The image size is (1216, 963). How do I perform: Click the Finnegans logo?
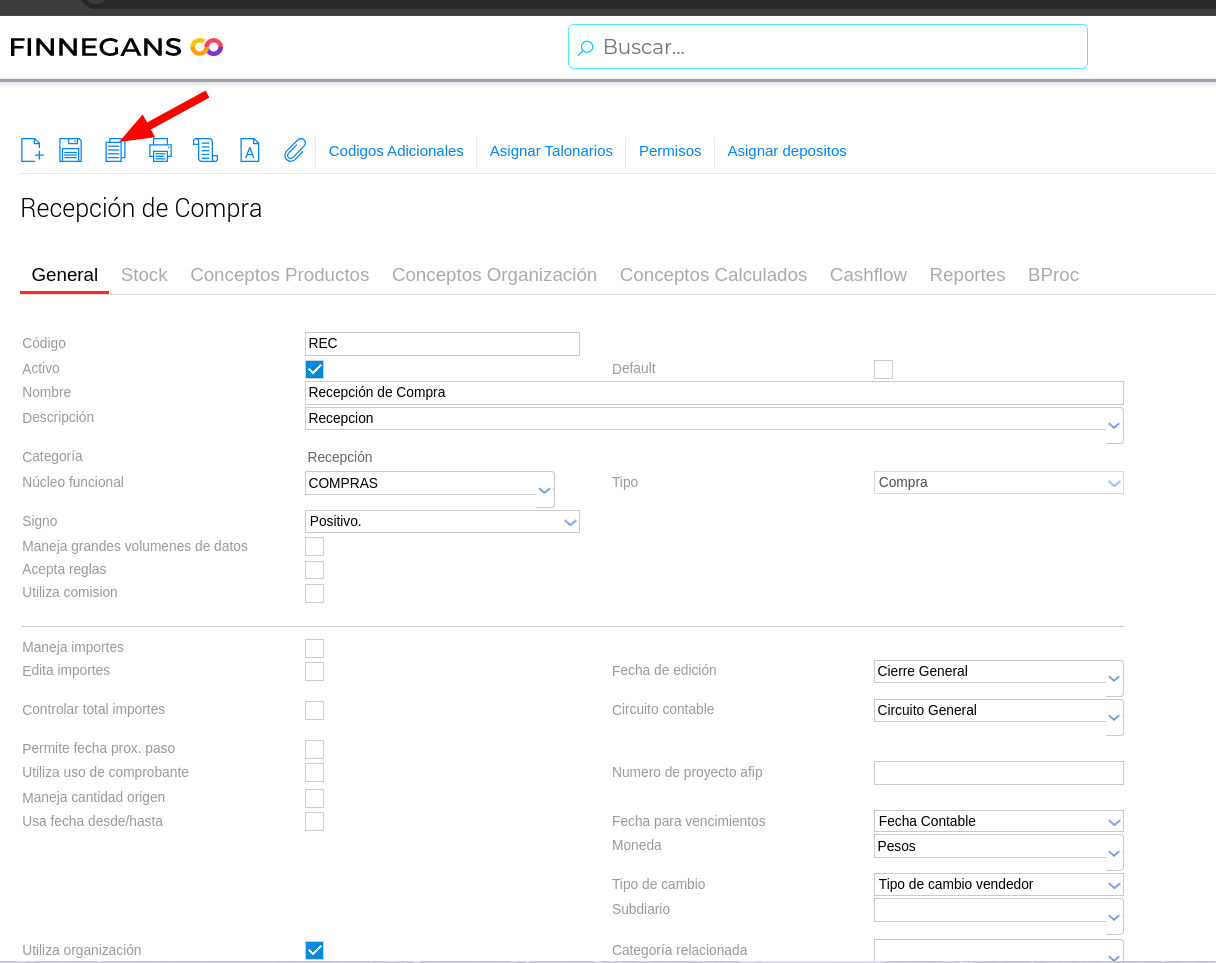tap(116, 47)
